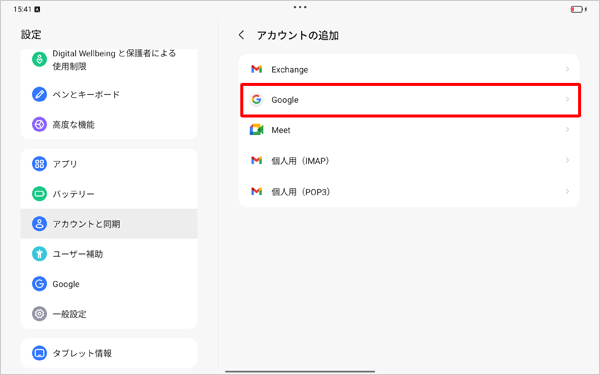The width and height of the screenshot is (600, 375).
Task: Open 高度な機能 settings
Action: pos(109,124)
